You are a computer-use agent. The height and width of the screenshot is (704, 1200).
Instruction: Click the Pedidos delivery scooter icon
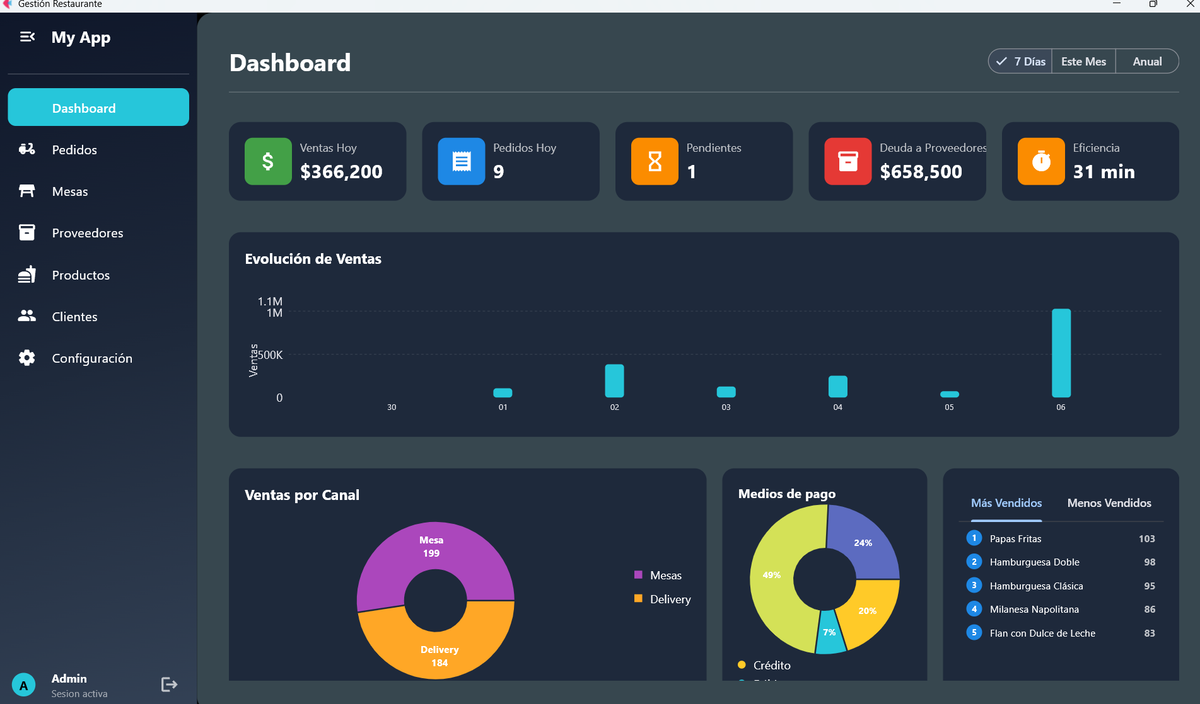coord(27,150)
